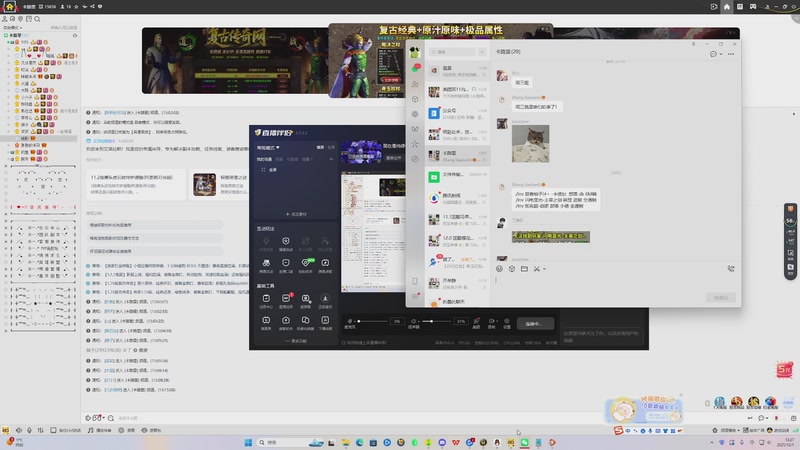This screenshot has height=450, width=800.
Task: Click the search magnifier in the channel panel top
Action: coord(37,19)
